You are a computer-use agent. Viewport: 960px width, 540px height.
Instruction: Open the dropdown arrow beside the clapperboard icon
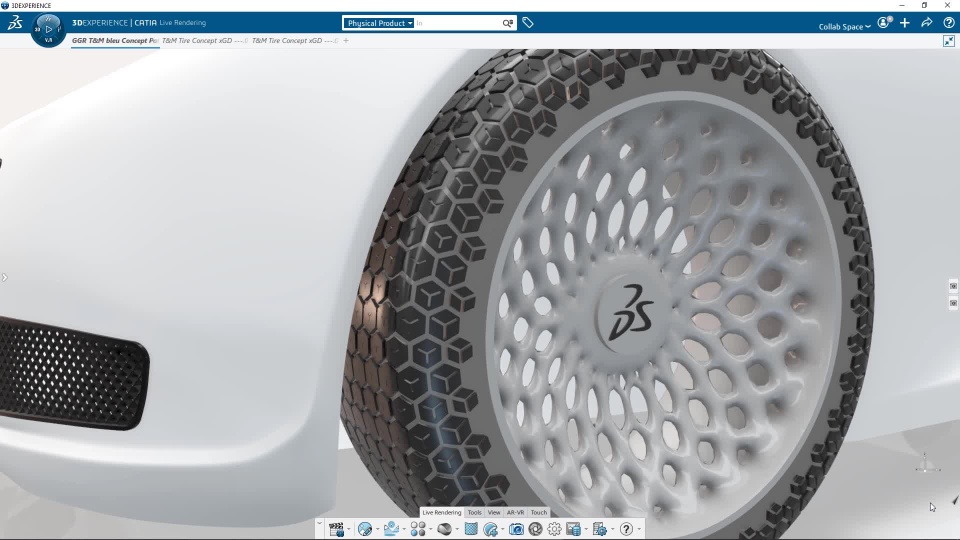coord(349,529)
